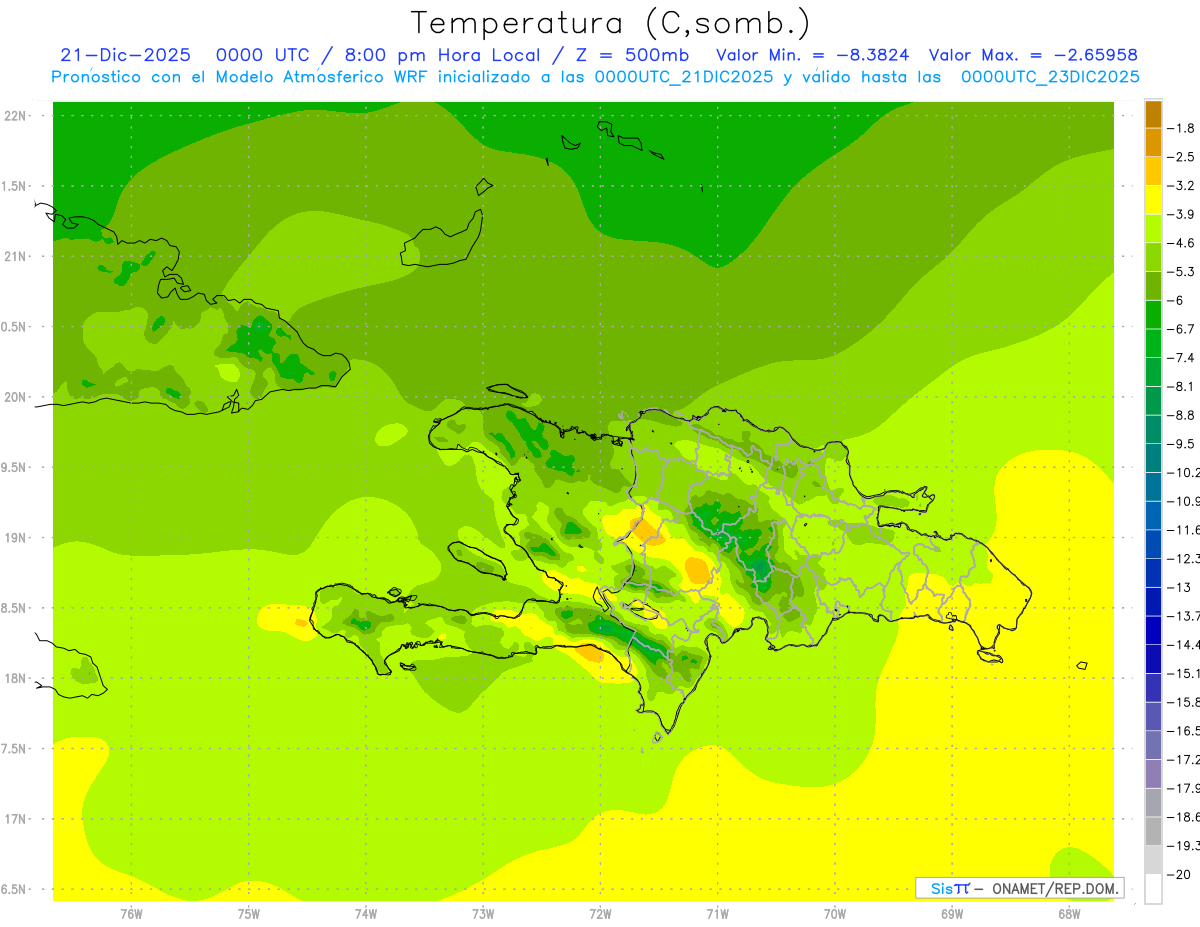Screen dimensions: 1200x927
Task: Click the olive swatch between -5.3 and -6
Action: pos(1153,286)
